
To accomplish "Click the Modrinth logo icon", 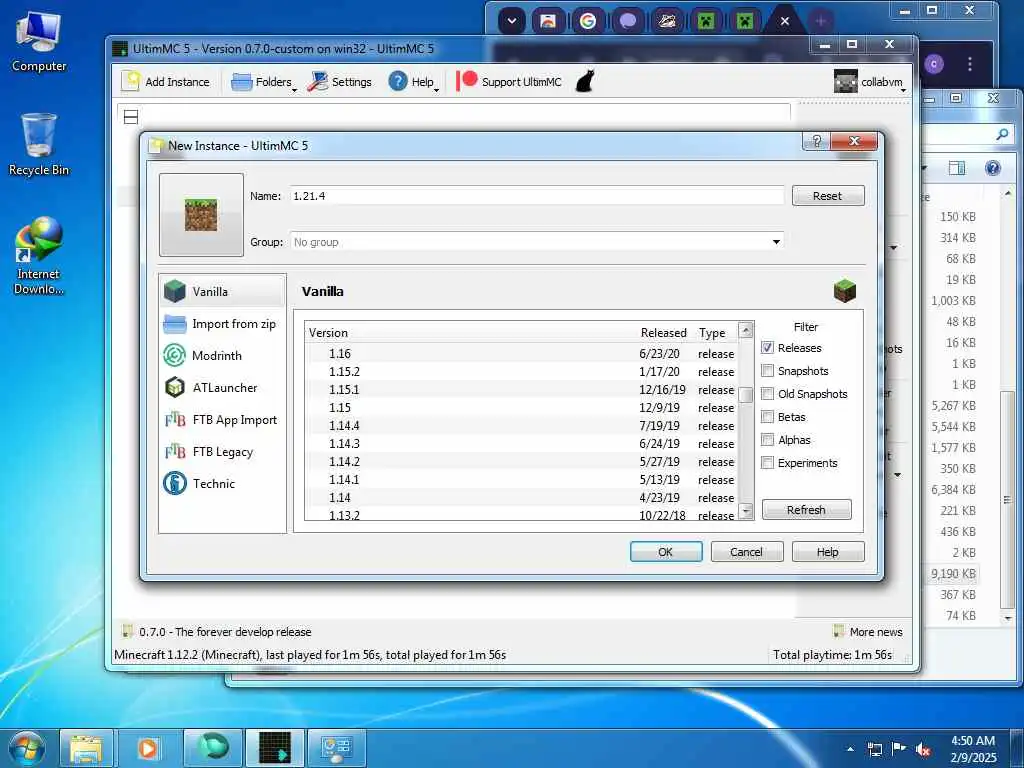I will tap(175, 355).
